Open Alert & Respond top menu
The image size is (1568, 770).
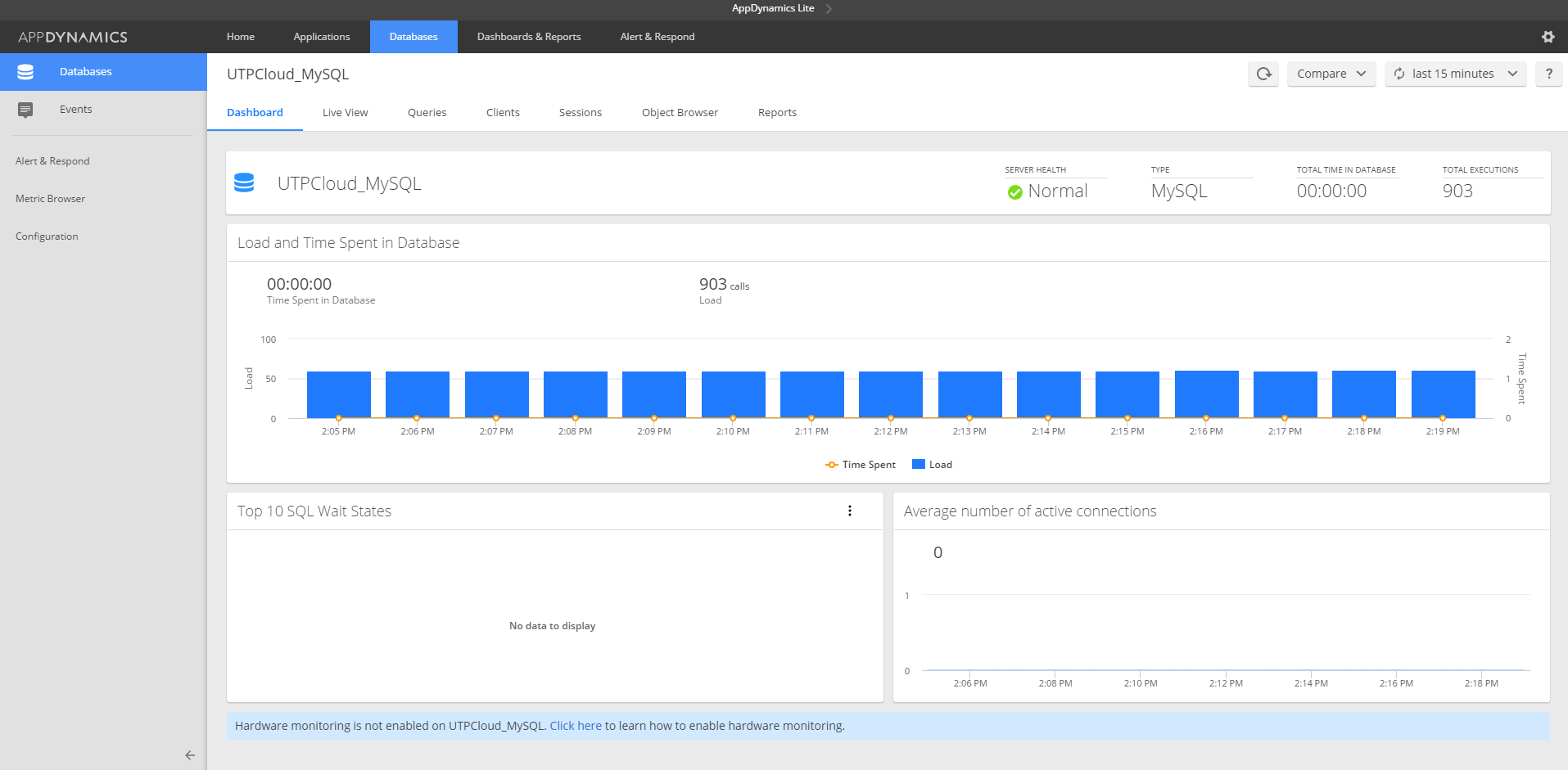(657, 37)
